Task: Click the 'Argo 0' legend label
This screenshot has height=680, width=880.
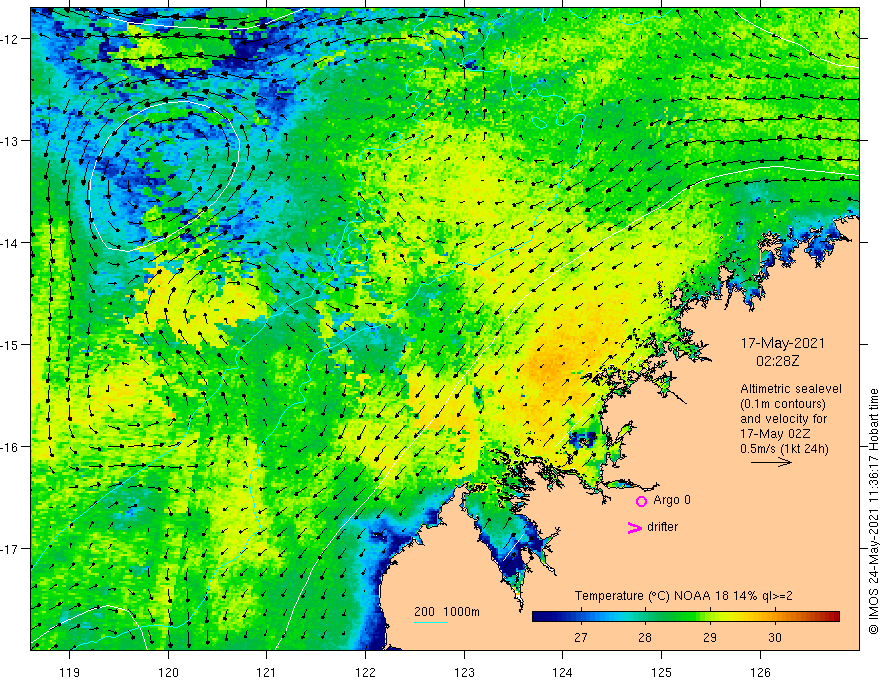Action: [x=672, y=500]
